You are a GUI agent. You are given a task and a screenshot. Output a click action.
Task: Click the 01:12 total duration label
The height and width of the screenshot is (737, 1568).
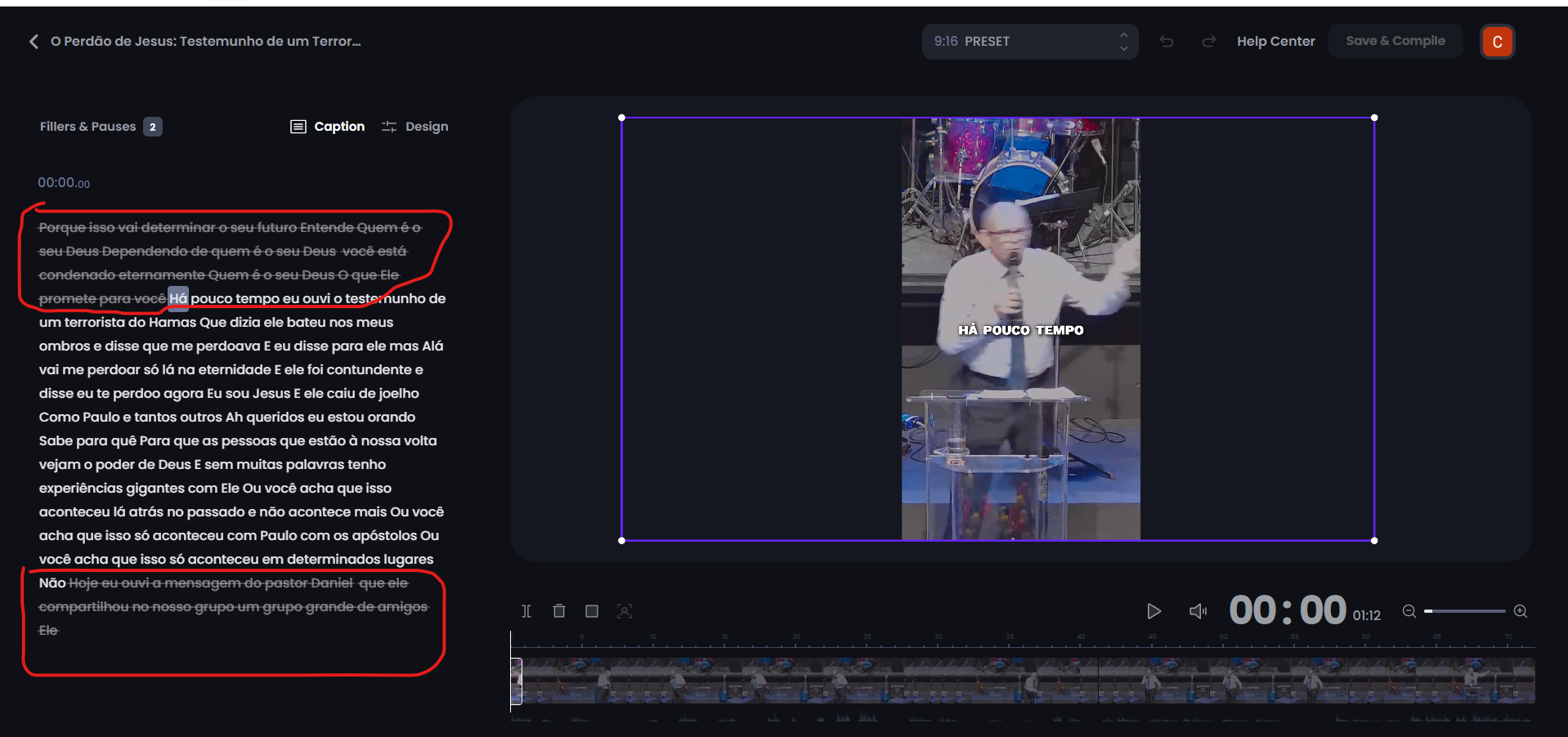[x=1366, y=615]
